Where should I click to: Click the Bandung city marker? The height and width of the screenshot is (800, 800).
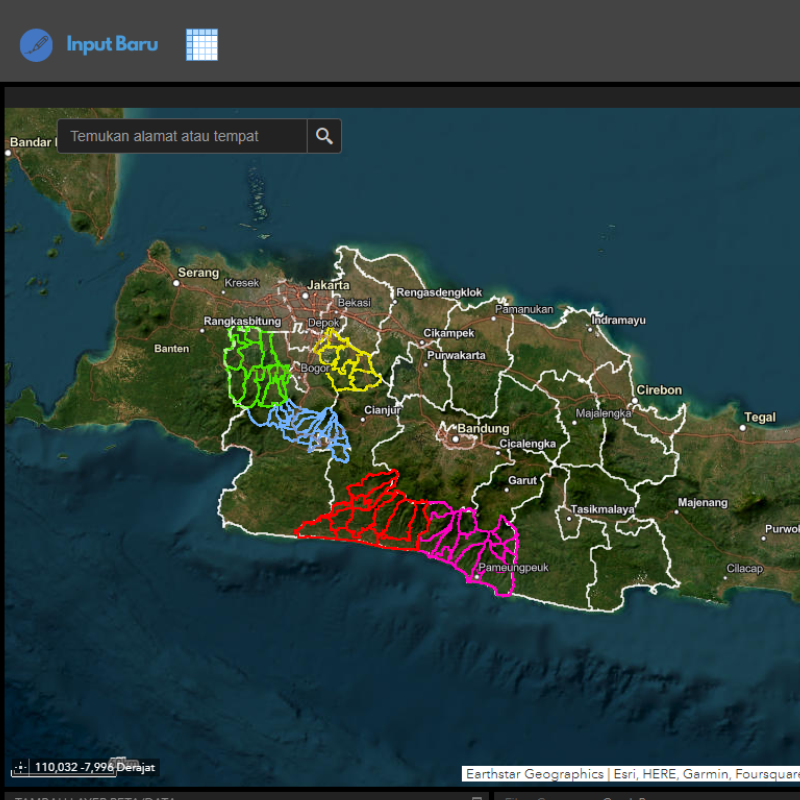(455, 437)
